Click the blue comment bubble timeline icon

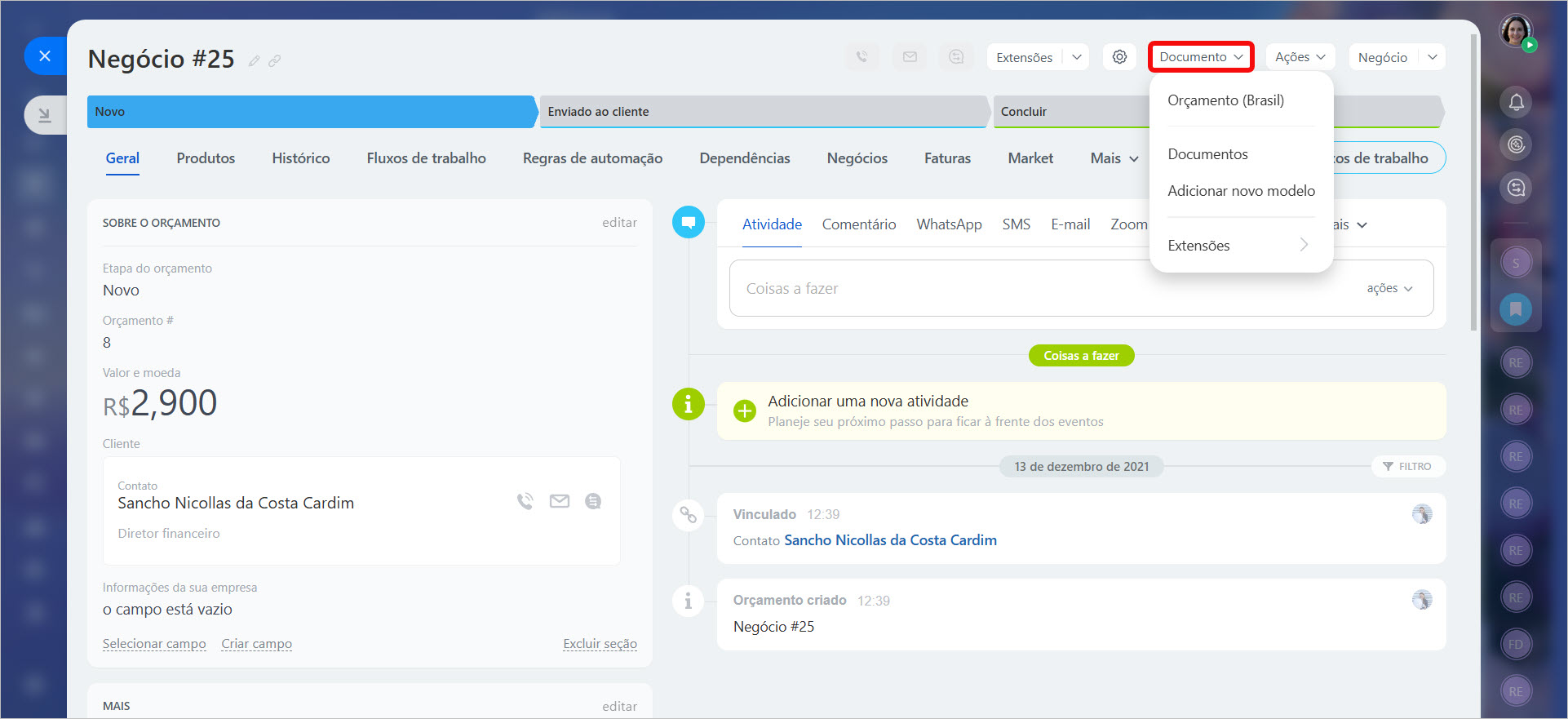tap(689, 222)
